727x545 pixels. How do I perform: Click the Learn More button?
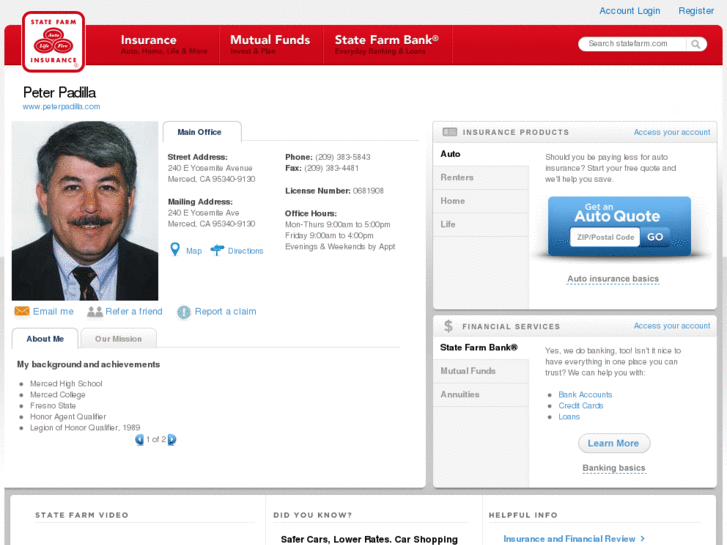click(x=614, y=443)
